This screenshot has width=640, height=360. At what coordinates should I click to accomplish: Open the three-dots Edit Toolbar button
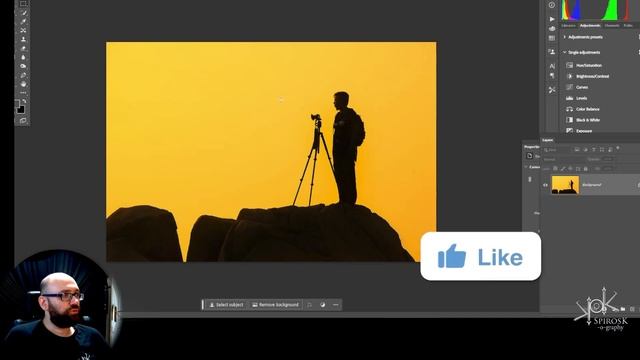23,93
